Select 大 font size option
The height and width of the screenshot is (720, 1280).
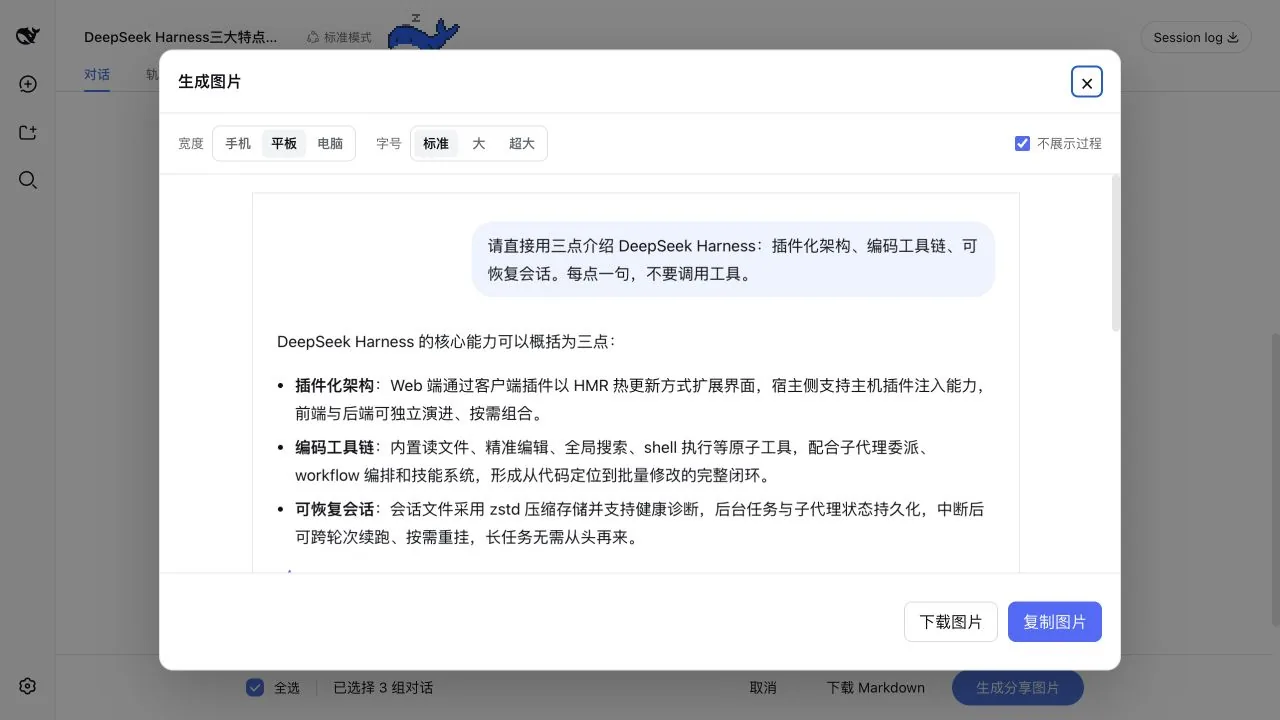[479, 143]
